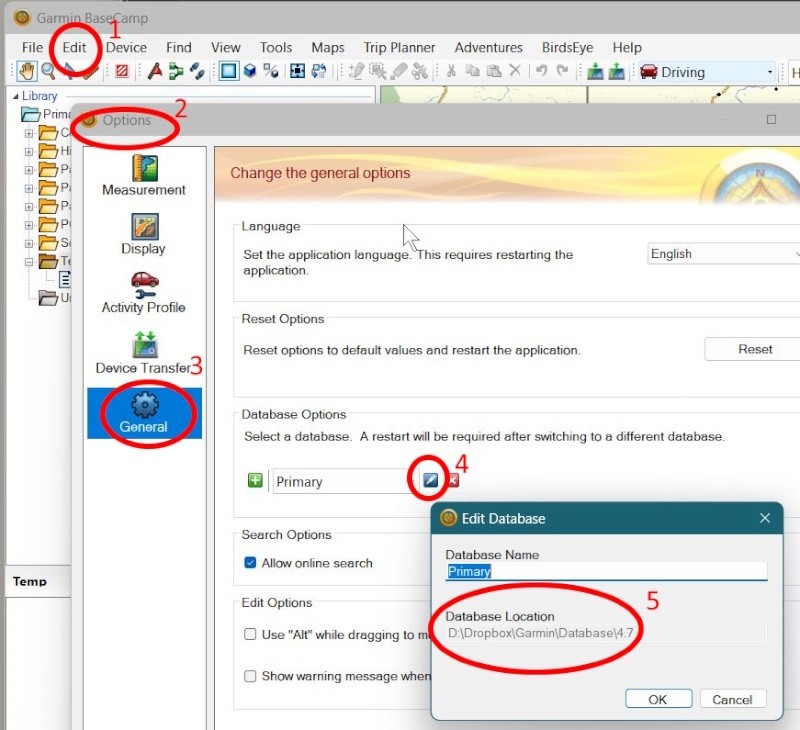
Task: Click the percent-sign toolbar icon
Action: tap(271, 71)
